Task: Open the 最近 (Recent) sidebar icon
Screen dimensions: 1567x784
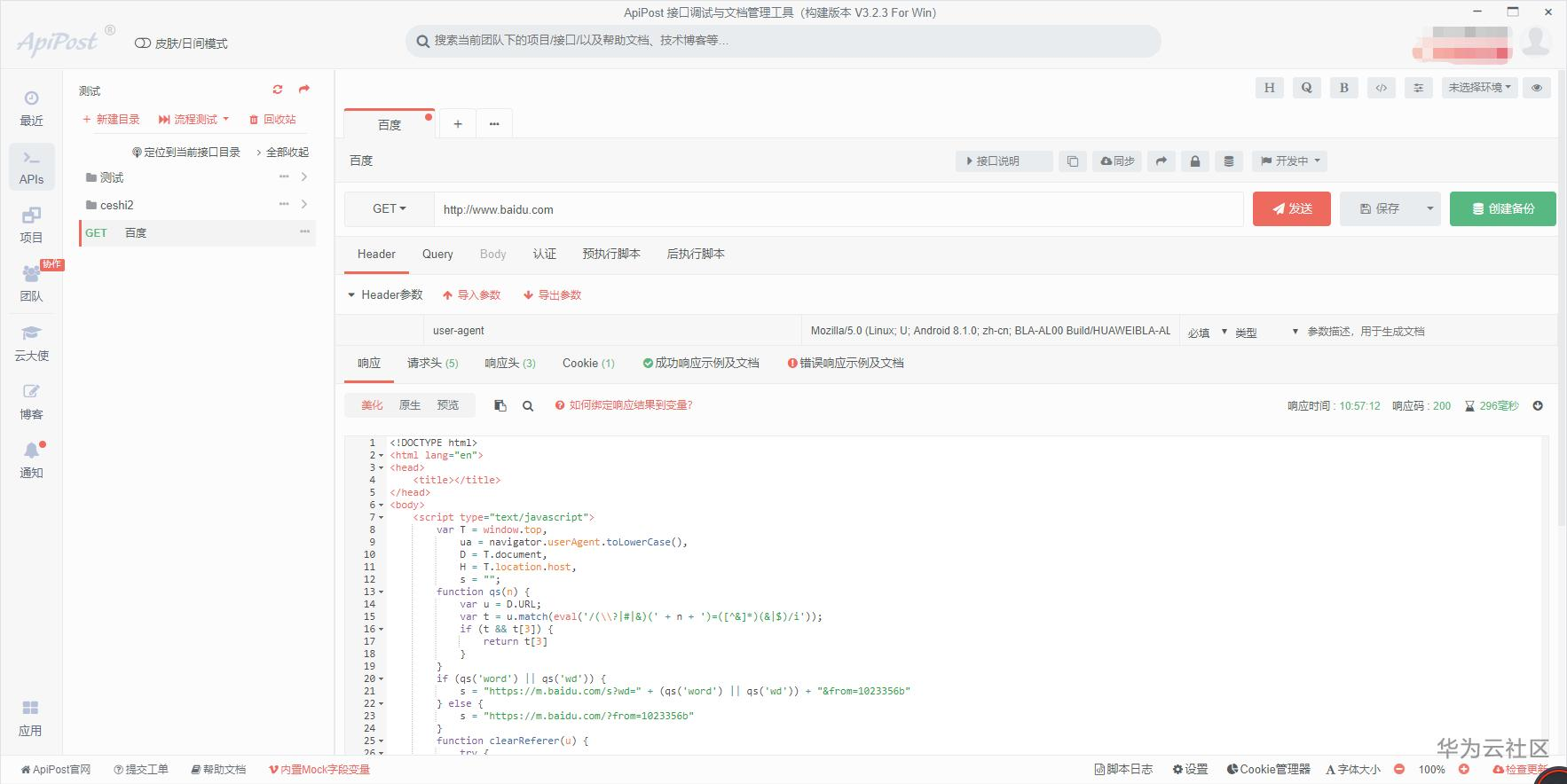Action: tap(31, 108)
